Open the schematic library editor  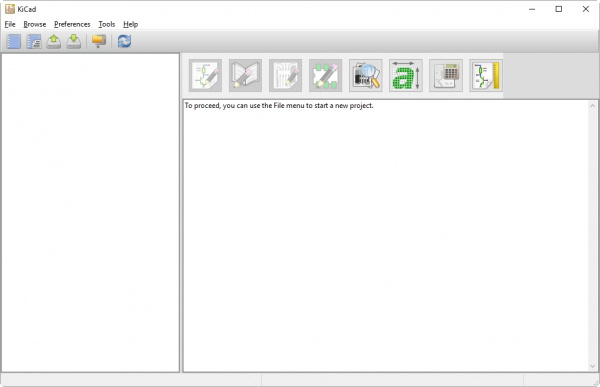click(x=245, y=75)
